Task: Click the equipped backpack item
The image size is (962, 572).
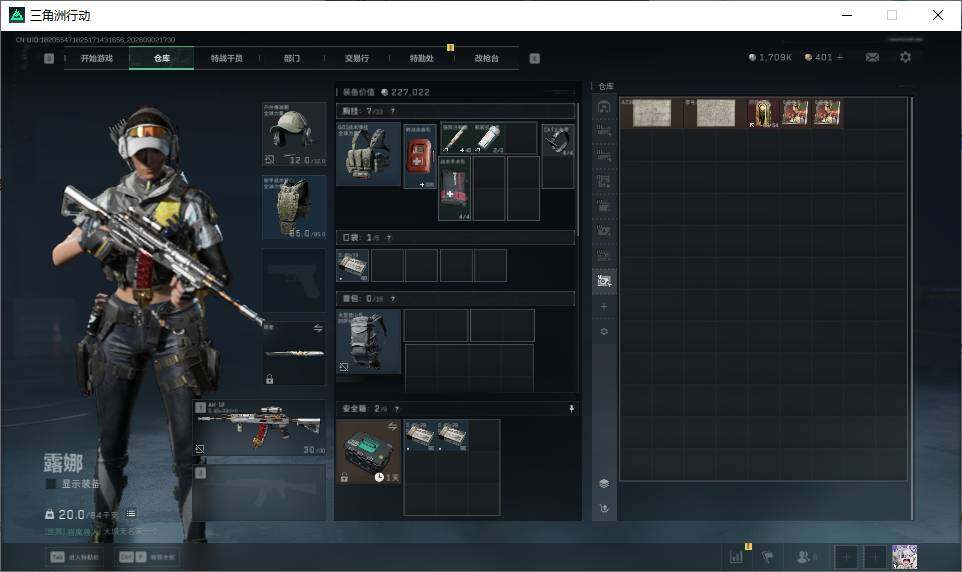Action: pos(368,341)
